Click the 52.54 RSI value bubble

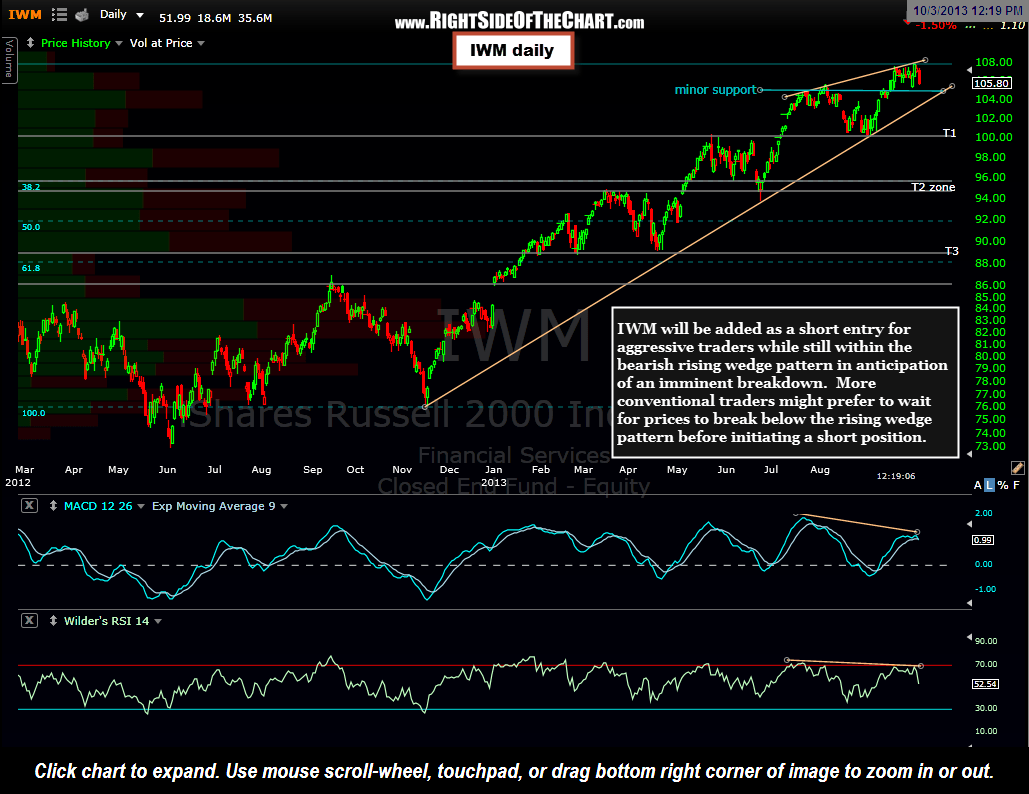point(985,684)
